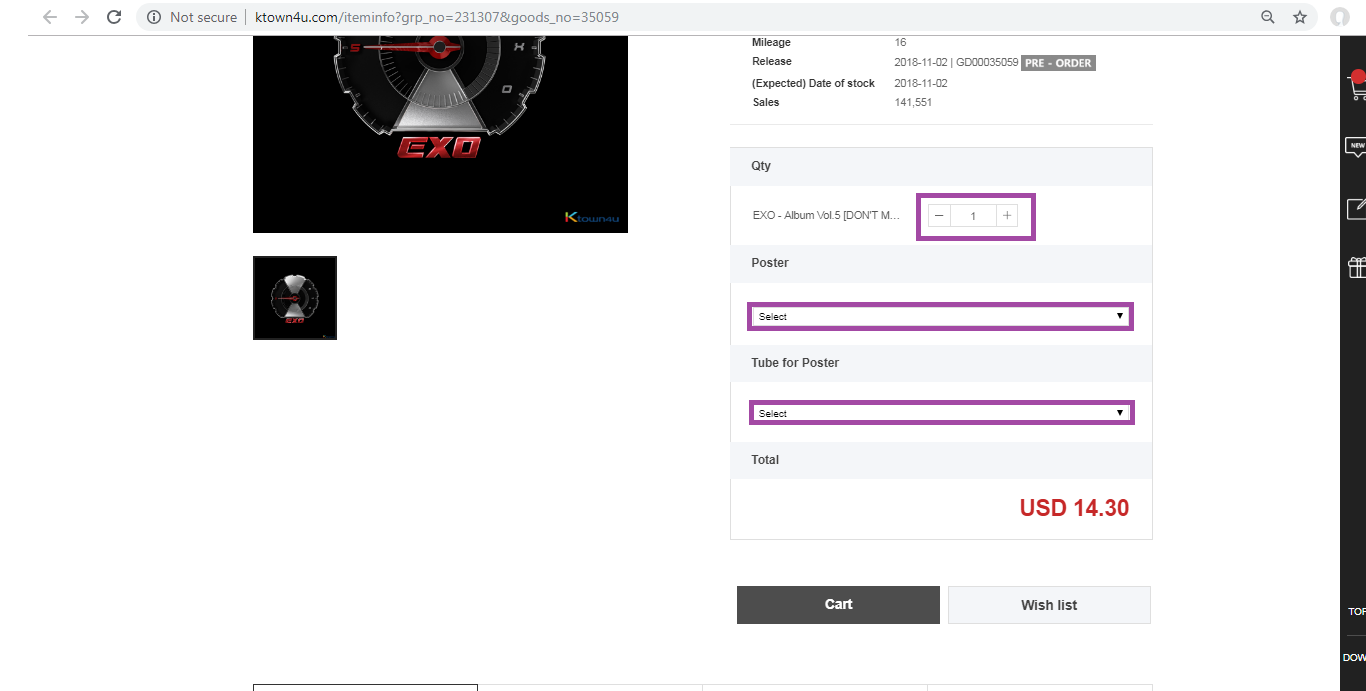
Task: Click the sales figure 141,551
Action: [x=913, y=102]
